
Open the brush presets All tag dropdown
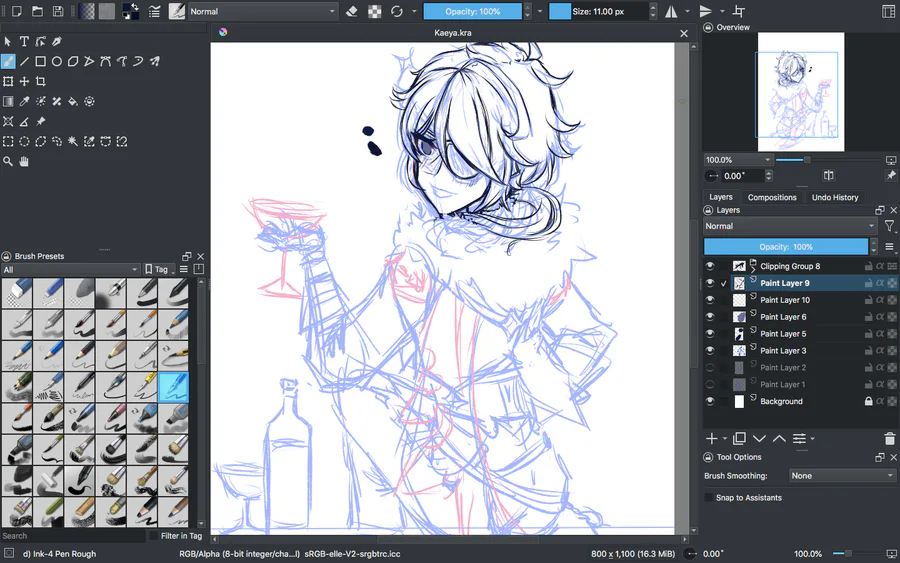click(71, 269)
